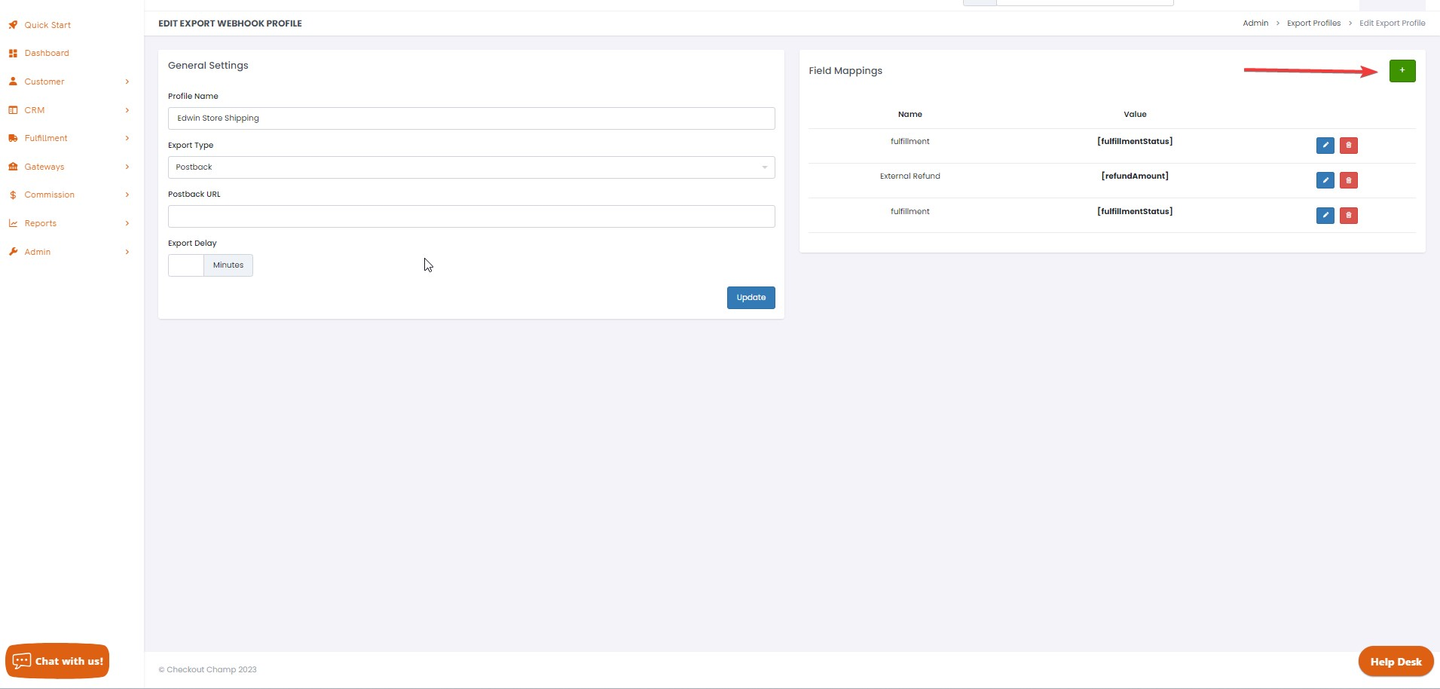The width and height of the screenshot is (1440, 689).
Task: Click the Commission dollar icon
Action: coord(13,195)
